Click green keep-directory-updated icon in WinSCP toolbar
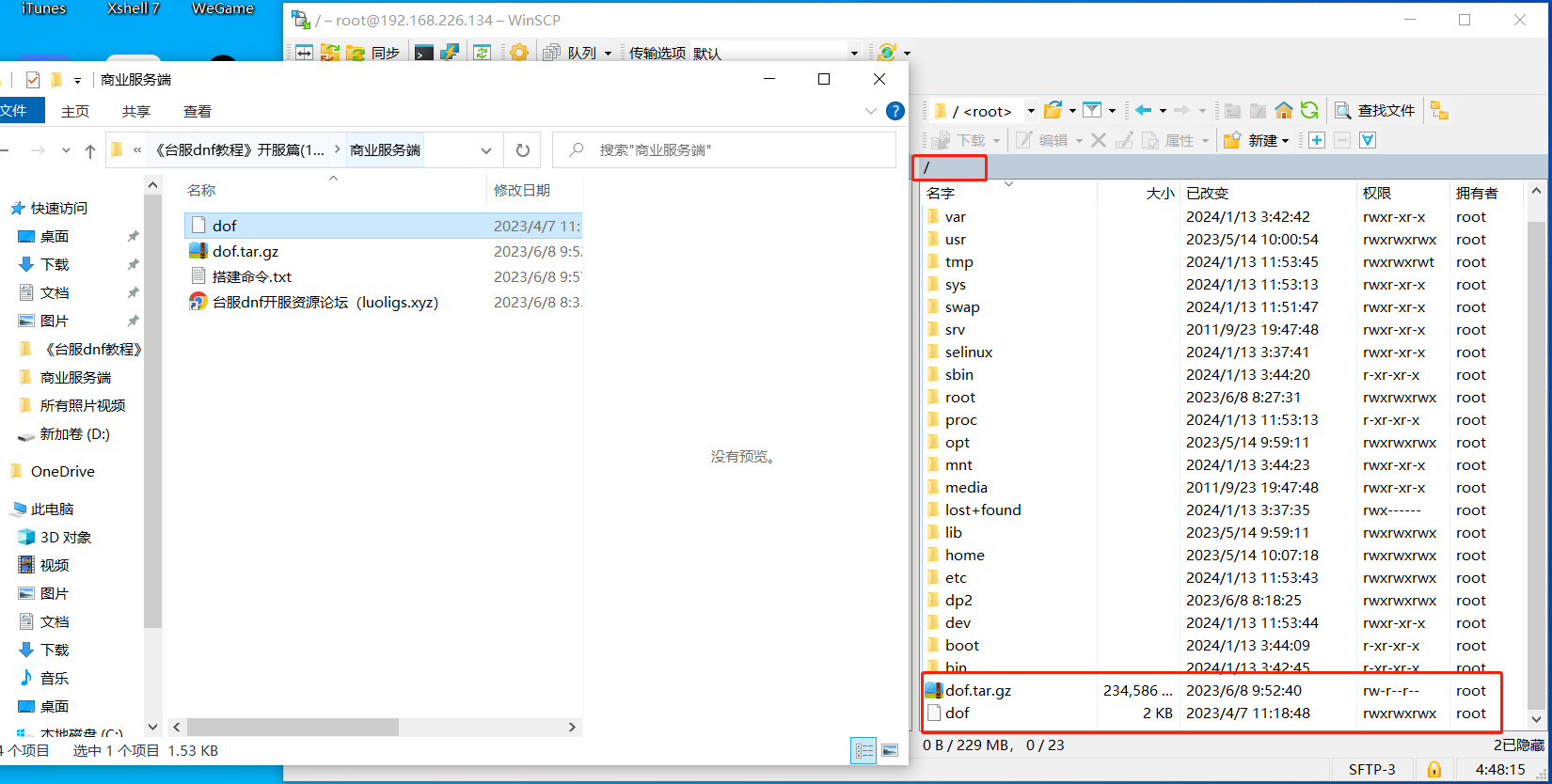The image size is (1552, 784). pyautogui.click(x=483, y=53)
